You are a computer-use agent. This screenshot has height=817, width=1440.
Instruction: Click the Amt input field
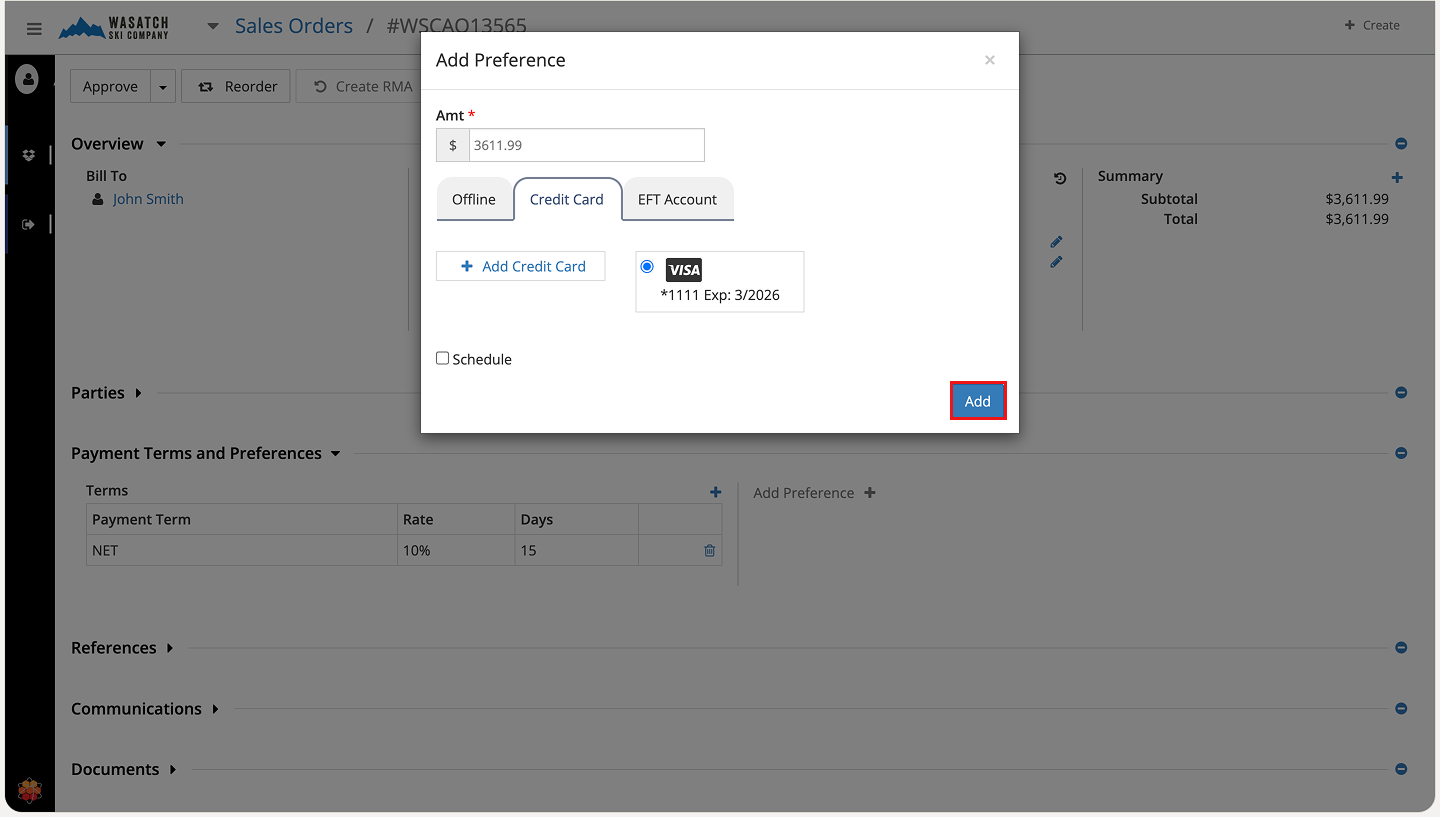pyautogui.click(x=585, y=145)
